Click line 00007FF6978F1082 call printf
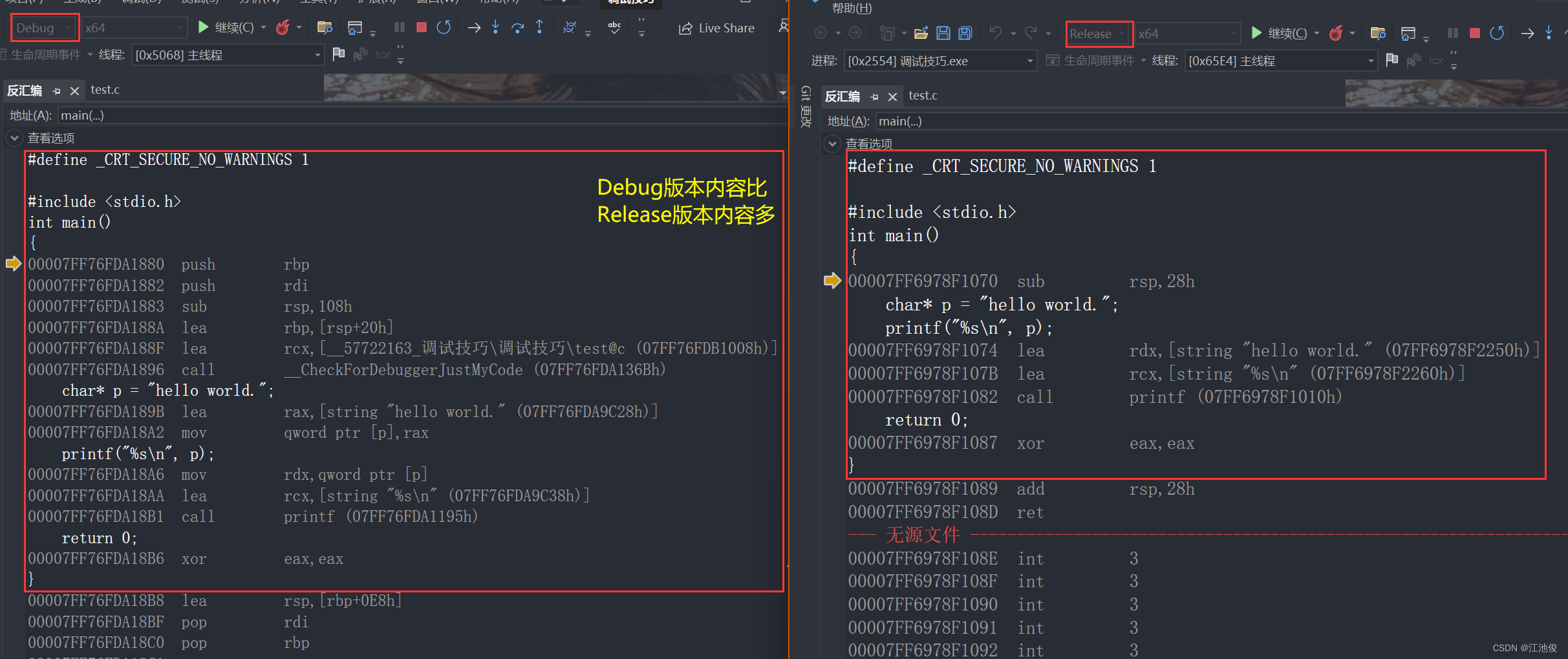The width and height of the screenshot is (1568, 659). [1095, 396]
